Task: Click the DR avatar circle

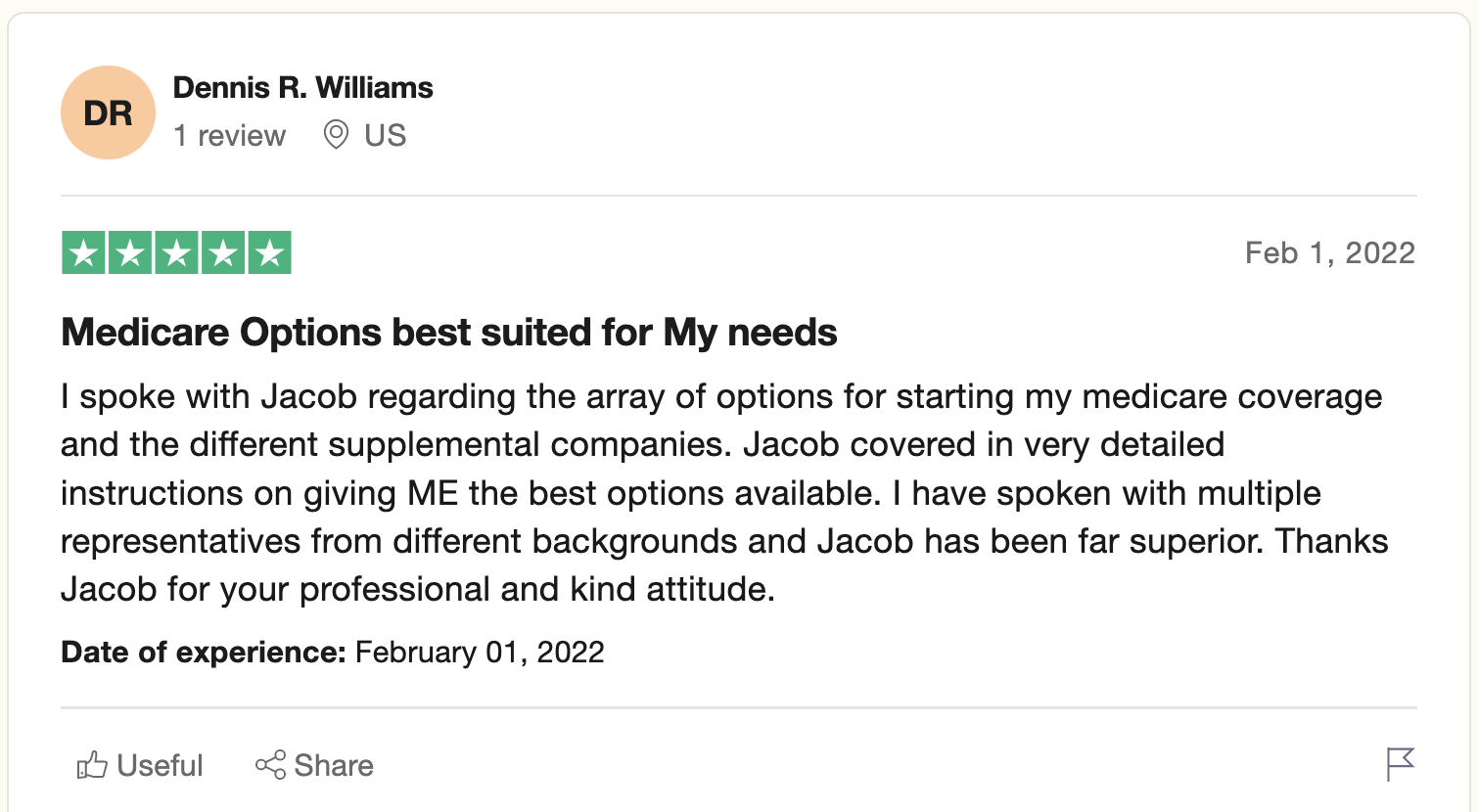Action: point(108,113)
